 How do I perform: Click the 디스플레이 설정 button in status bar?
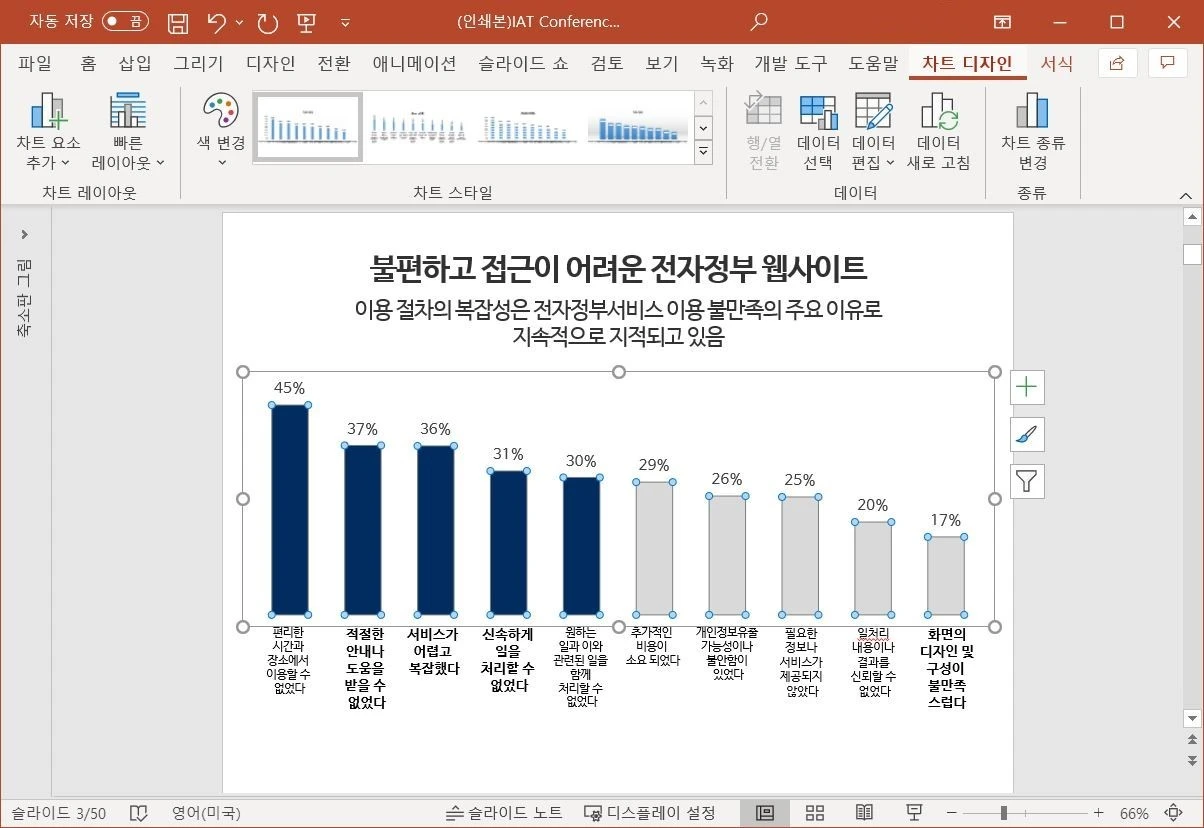tap(650, 812)
